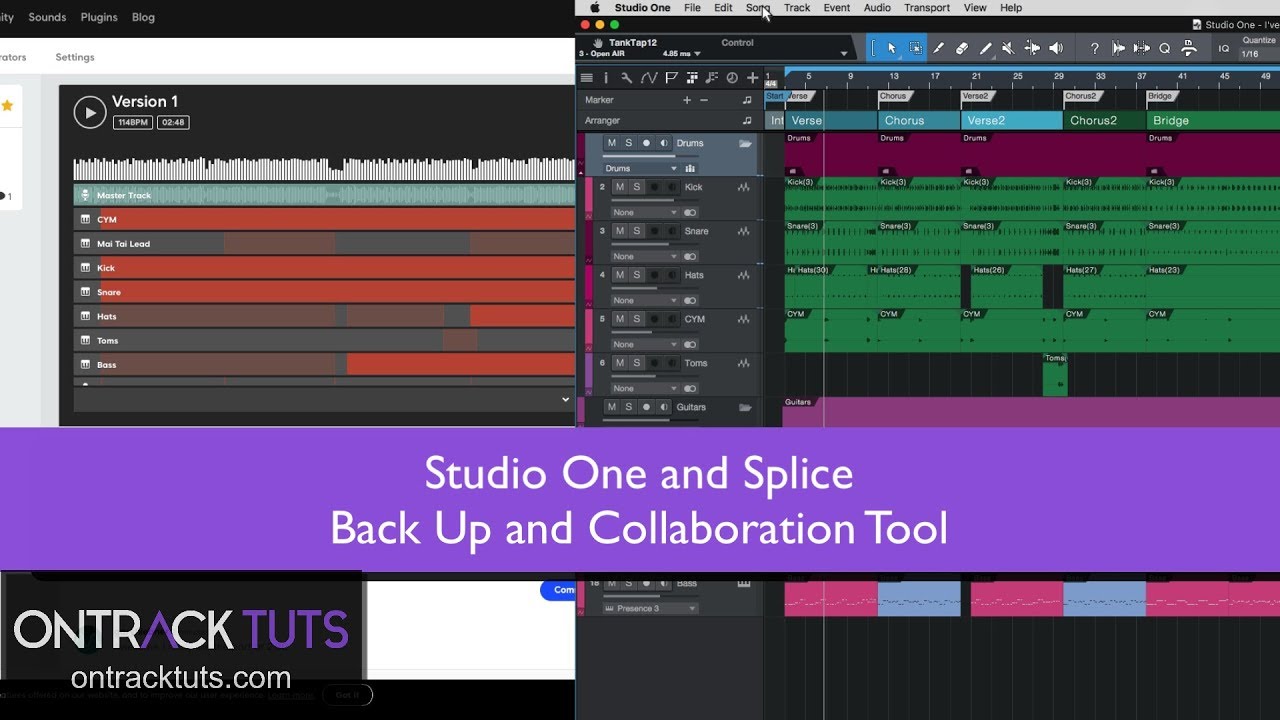This screenshot has height=720, width=1280.
Task: Remove marker with the minus button
Action: pos(704,100)
